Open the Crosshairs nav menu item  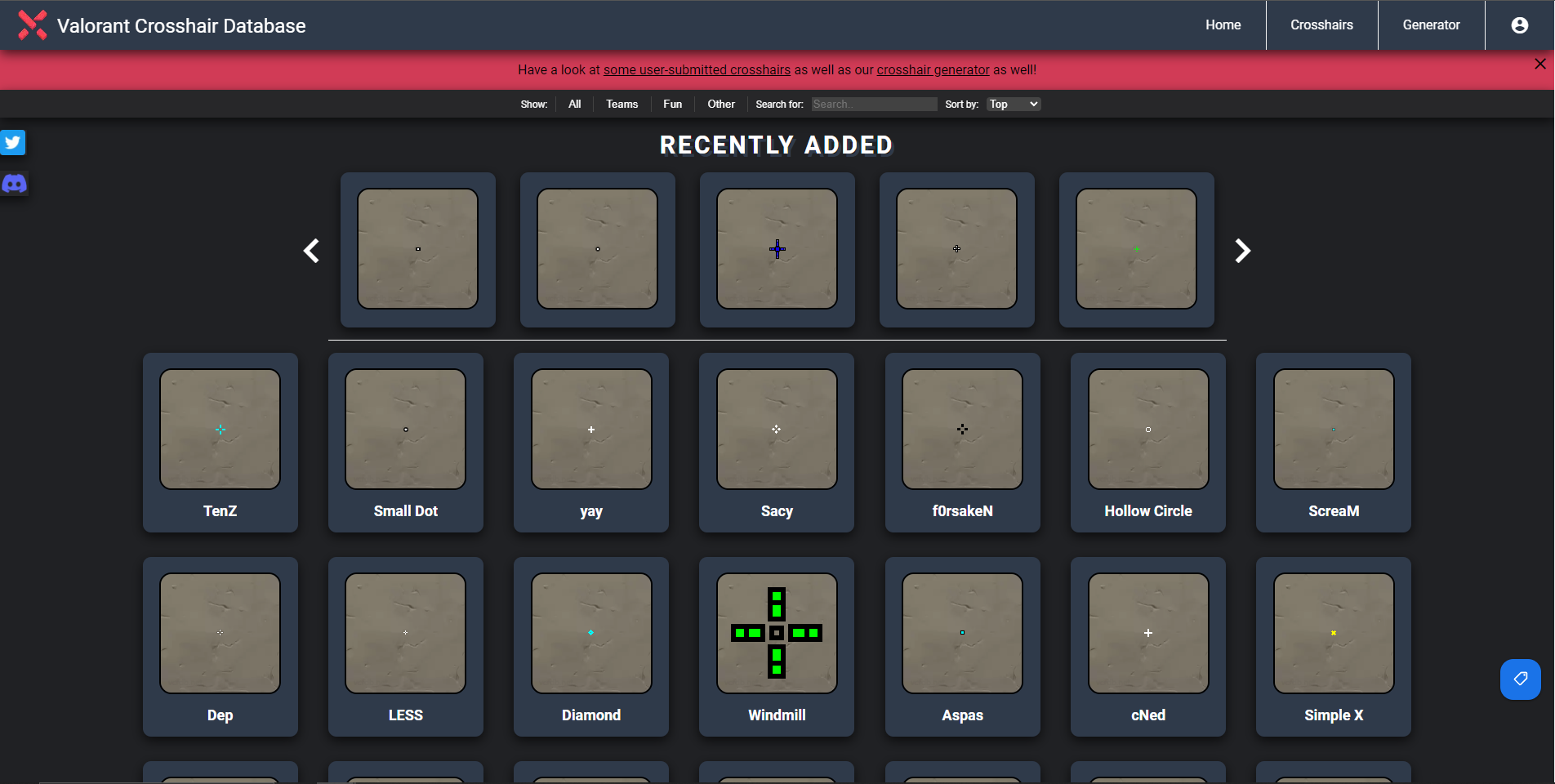pyautogui.click(x=1321, y=25)
